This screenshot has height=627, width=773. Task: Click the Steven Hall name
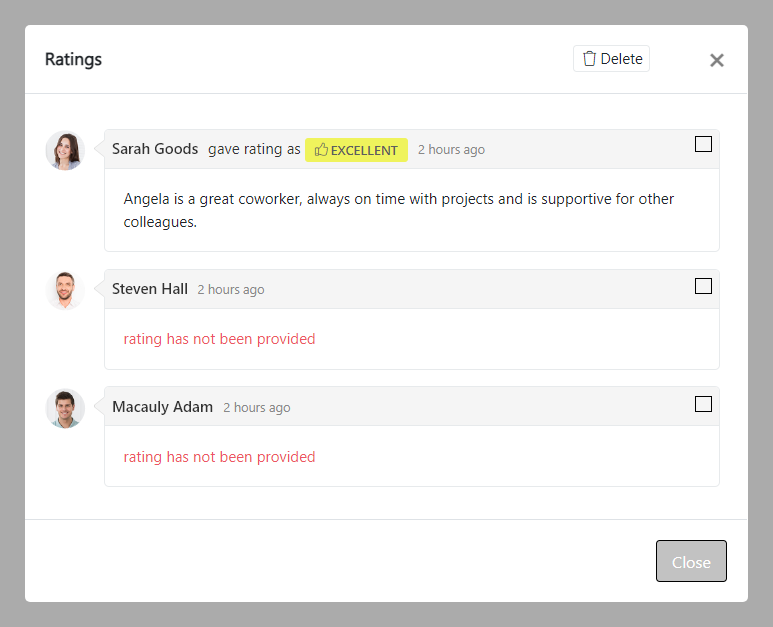point(150,289)
